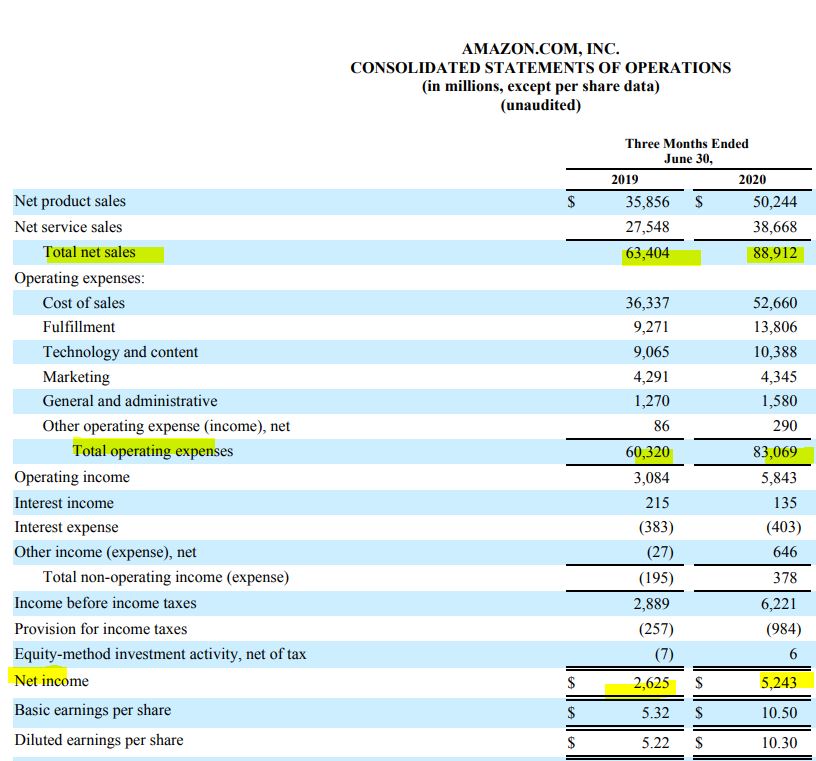
Task: Select marketing value 4,345
Action: click(779, 377)
